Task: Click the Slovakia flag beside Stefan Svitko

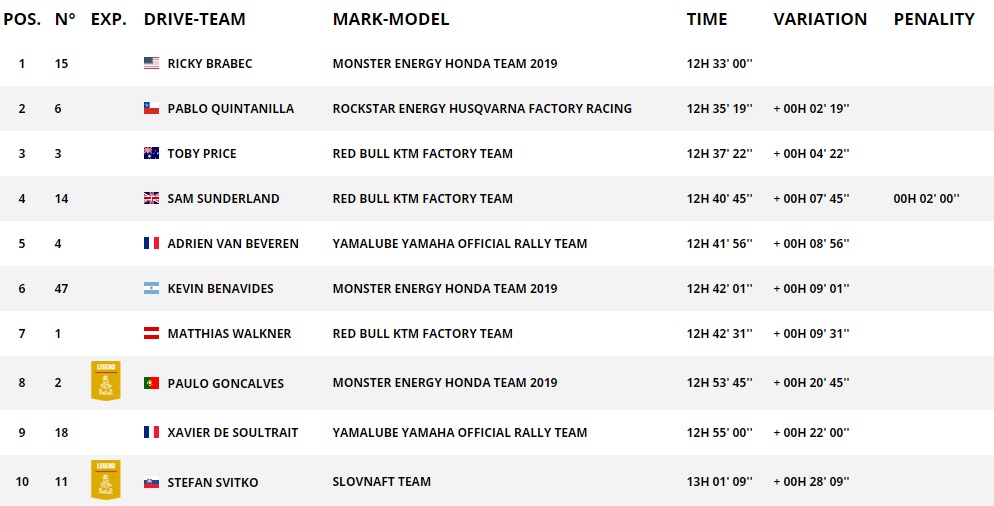Action: (151, 483)
